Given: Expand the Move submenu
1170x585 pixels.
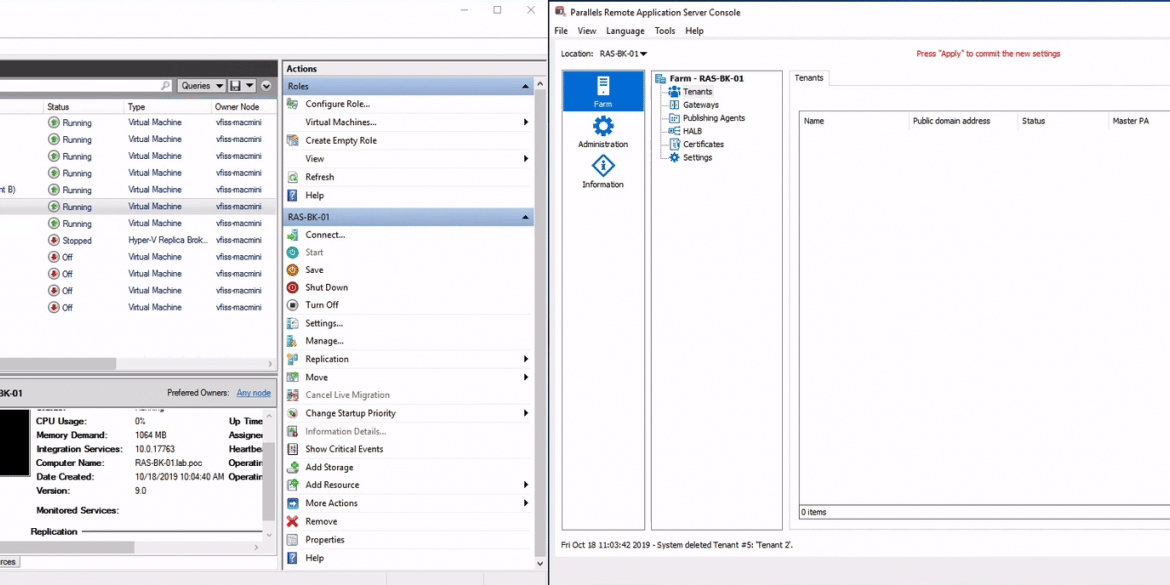Looking at the screenshot, I should tap(525, 377).
